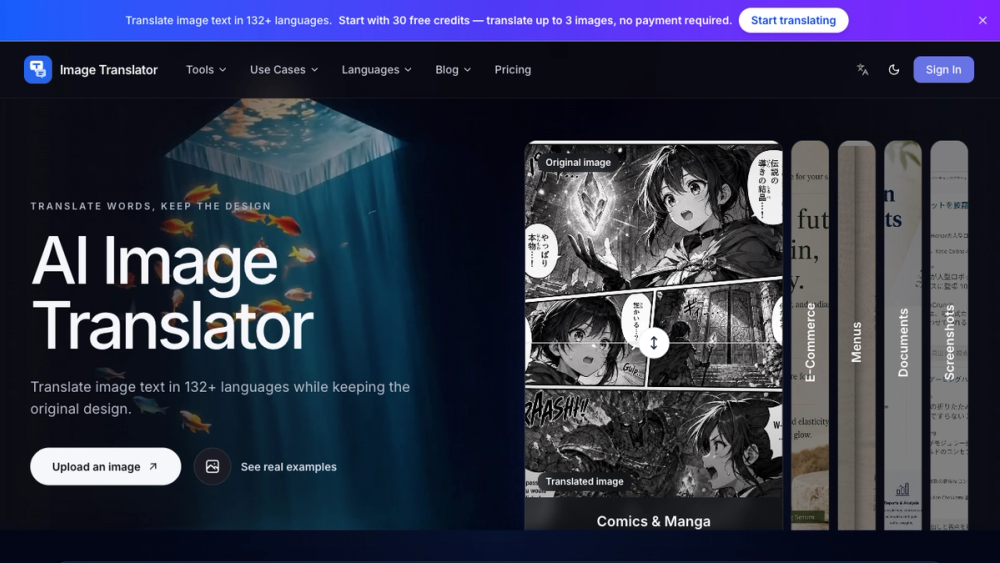The image size is (1000, 563).
Task: Close the promotional banner
Action: [983, 20]
